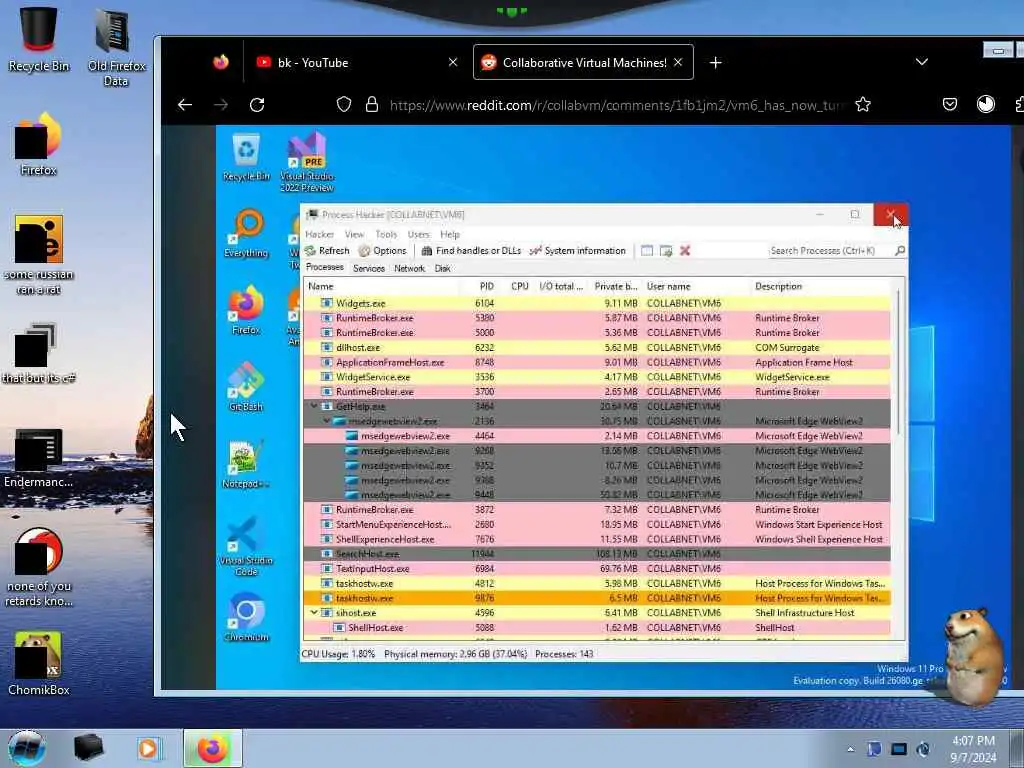The width and height of the screenshot is (1024, 768).
Task: Collapse the sihost.exe process tree
Action: coord(314,613)
